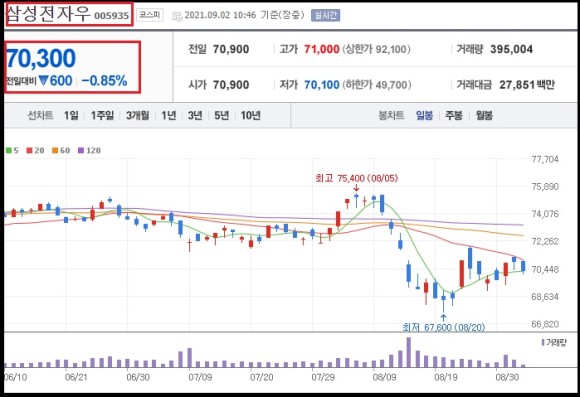Click the 06/21 date label on axis
The width and height of the screenshot is (580, 397).
point(76,377)
